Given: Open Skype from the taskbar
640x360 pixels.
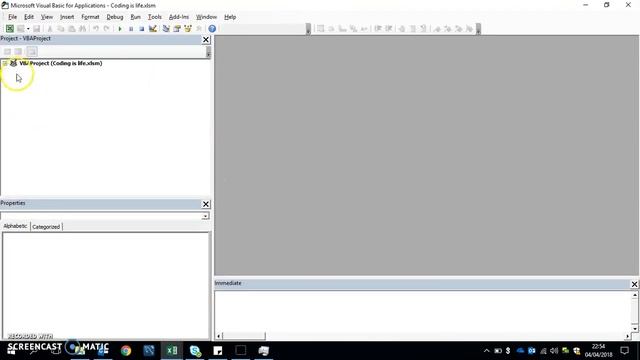Looking at the screenshot, I should (x=195, y=351).
